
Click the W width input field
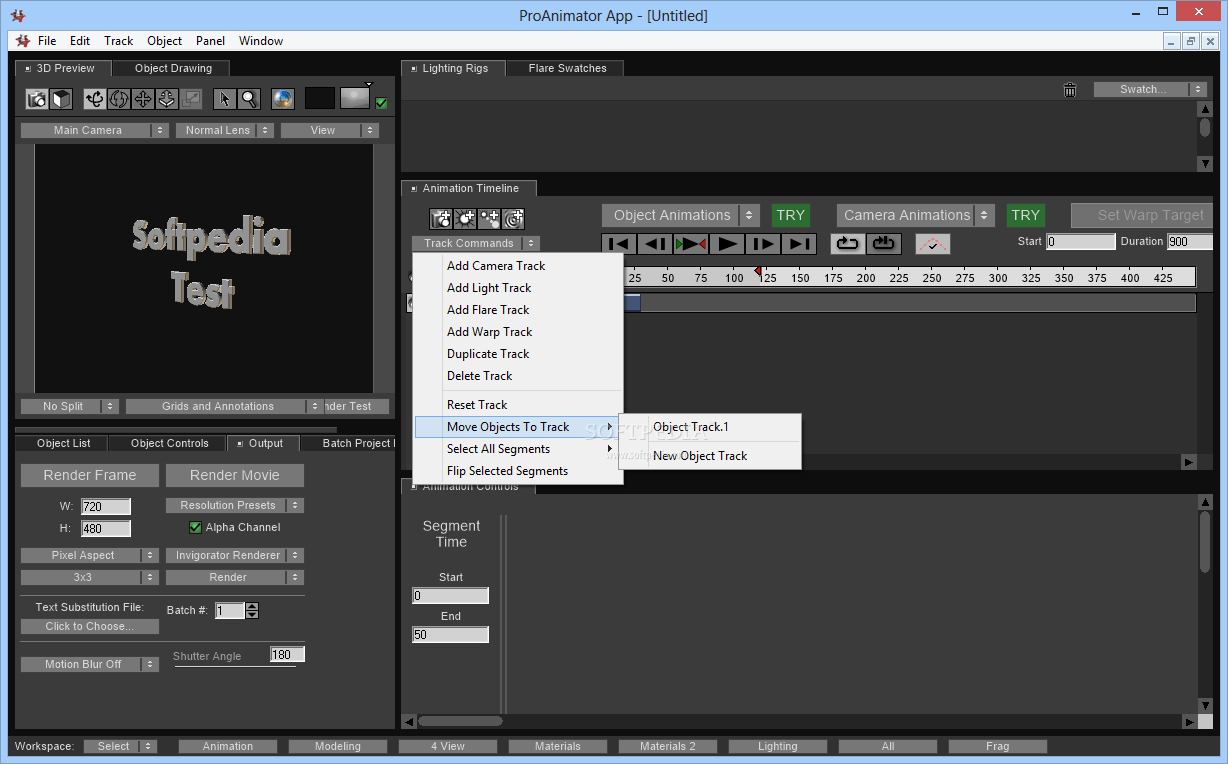(x=106, y=507)
